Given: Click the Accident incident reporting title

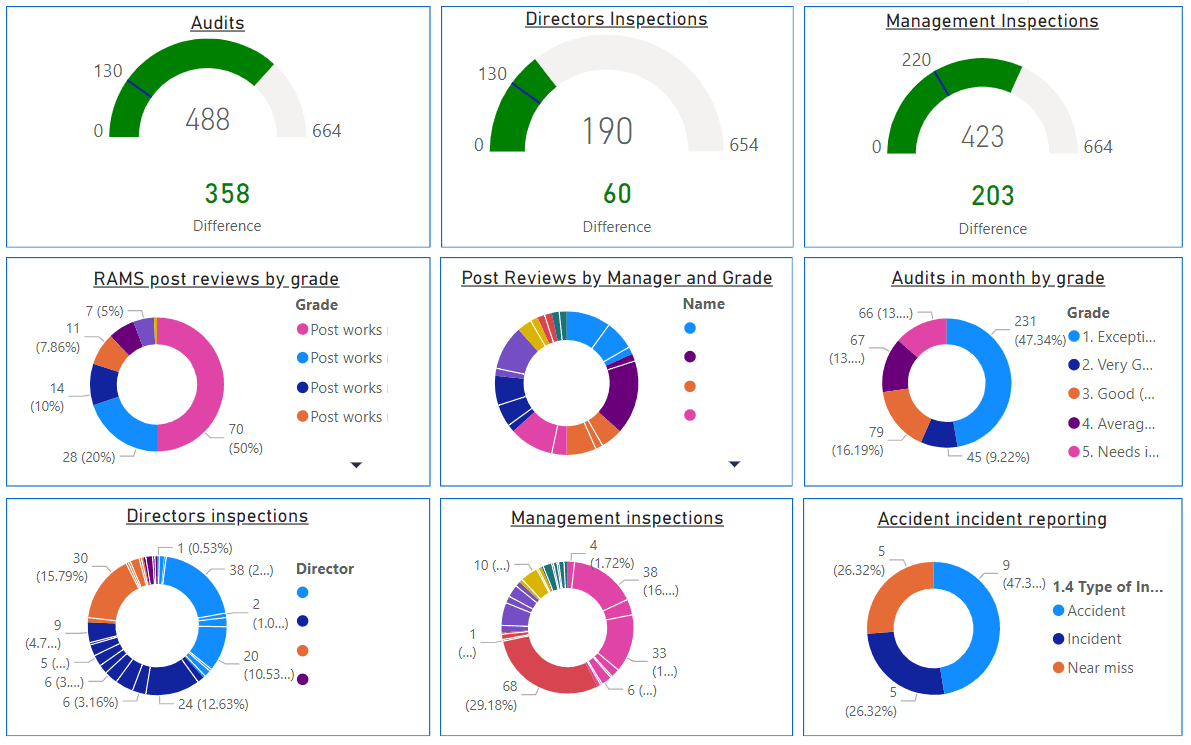Looking at the screenshot, I should 992,519.
